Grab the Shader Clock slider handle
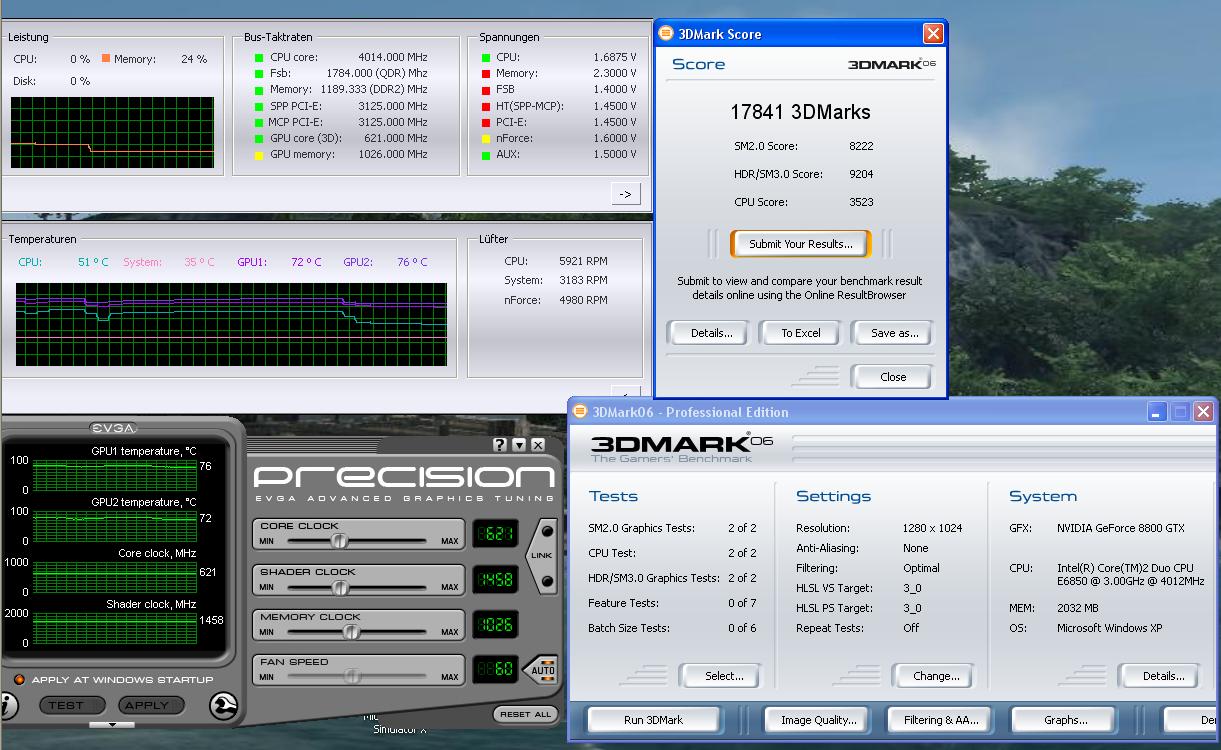The image size is (1221, 750). 340,587
